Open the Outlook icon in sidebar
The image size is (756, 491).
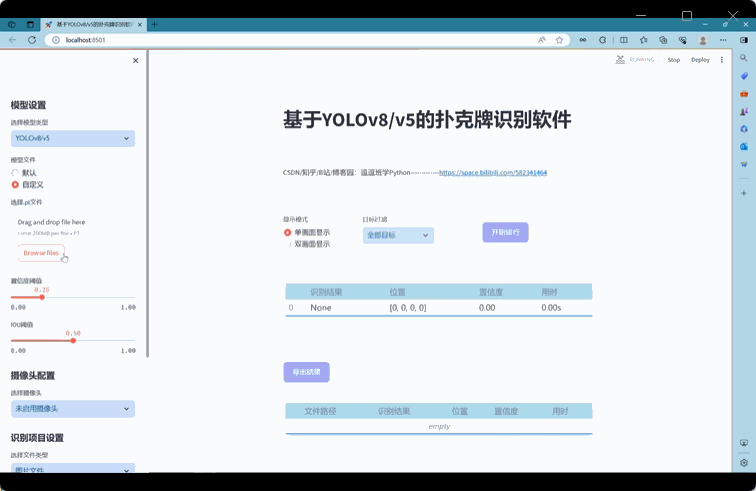[744, 146]
